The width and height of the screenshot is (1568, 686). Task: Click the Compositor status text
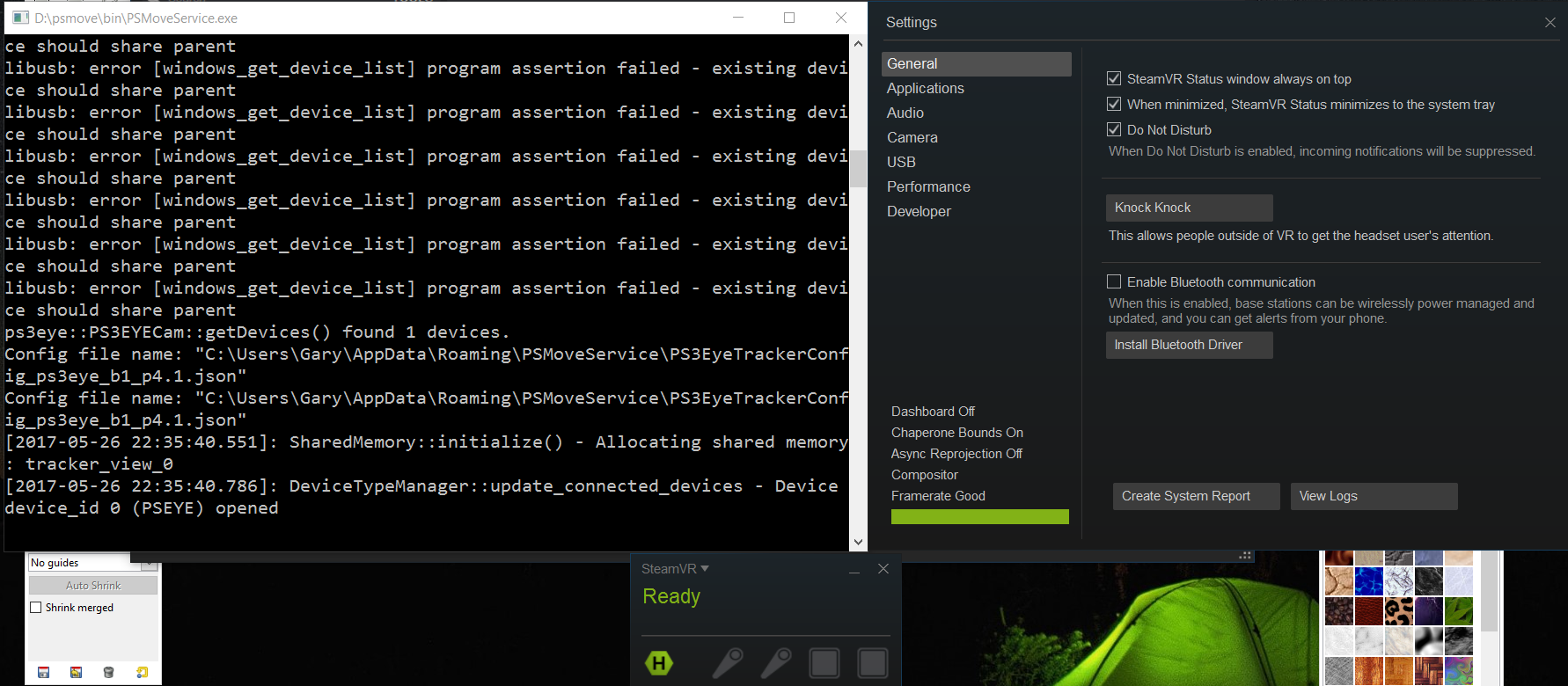[925, 475]
